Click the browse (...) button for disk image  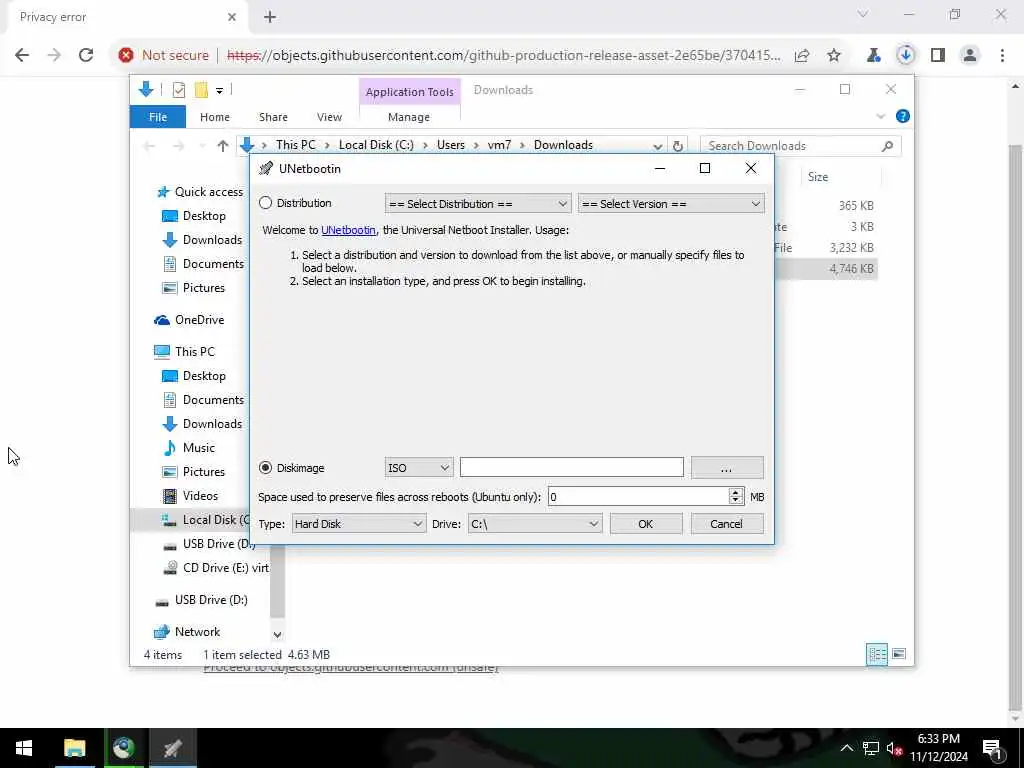pos(727,468)
